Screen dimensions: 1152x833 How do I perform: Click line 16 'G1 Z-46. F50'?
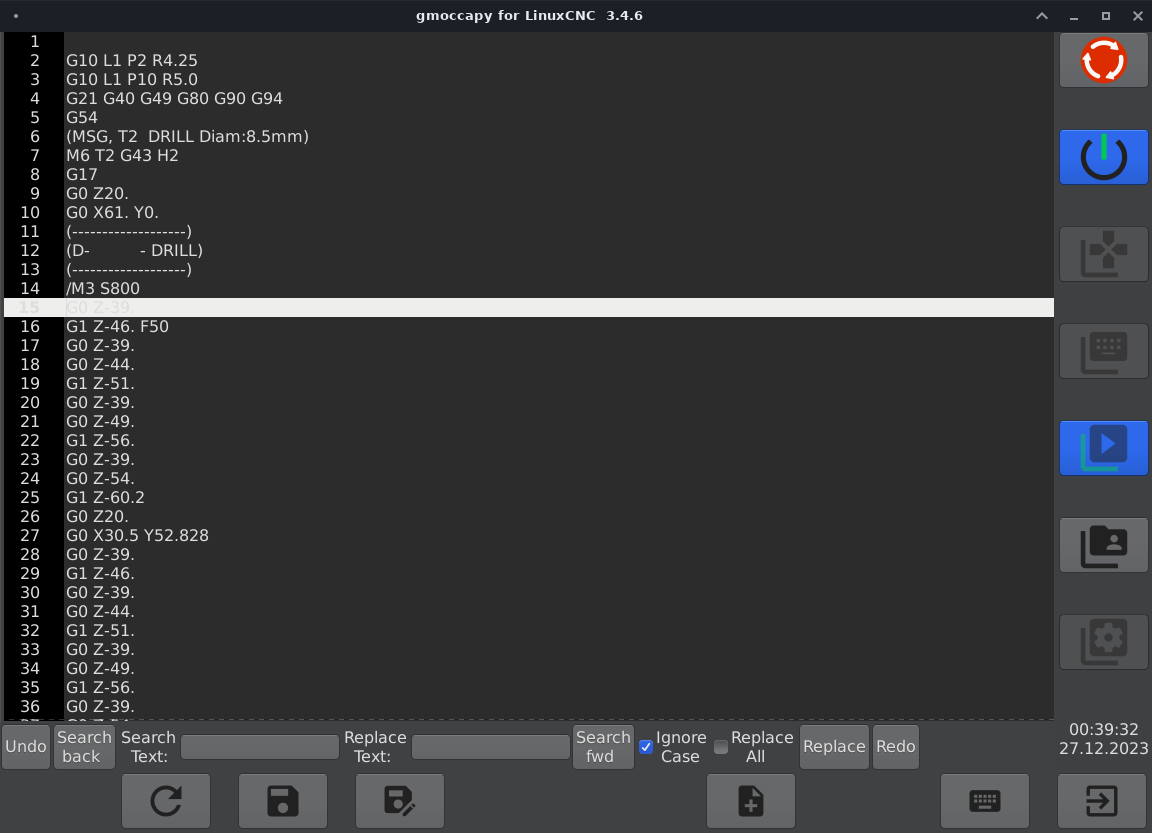pyautogui.click(x=118, y=327)
